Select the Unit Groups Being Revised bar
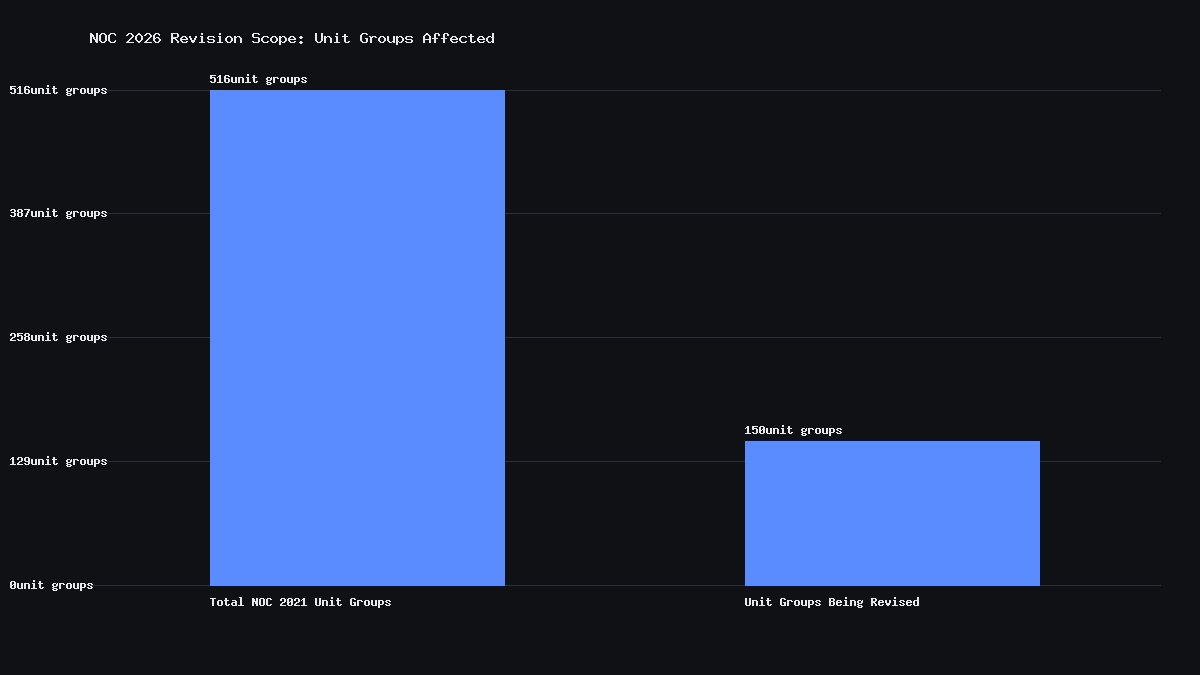The height and width of the screenshot is (675, 1200). click(x=892, y=513)
